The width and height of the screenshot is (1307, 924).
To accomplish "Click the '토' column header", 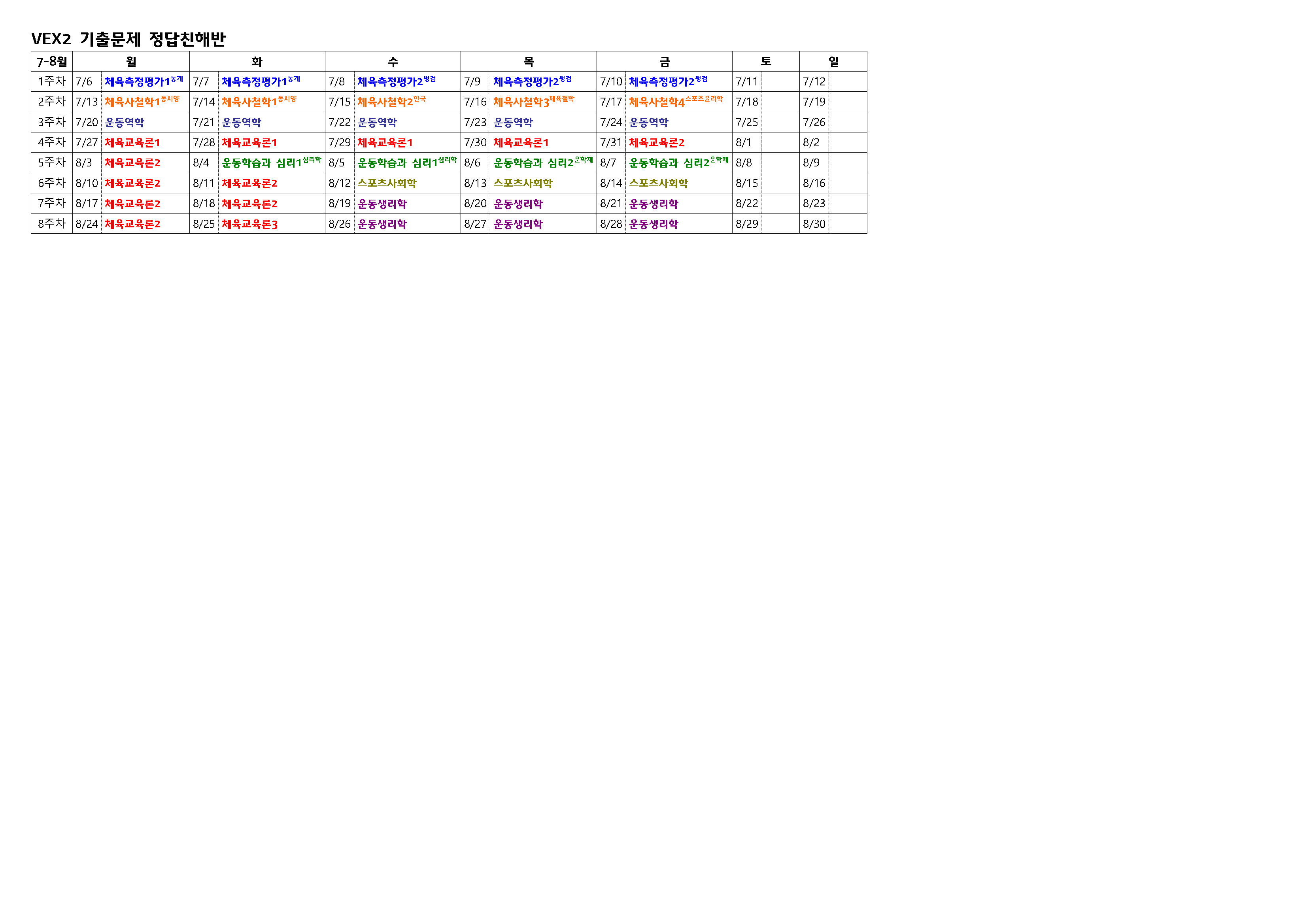I will pyautogui.click(x=766, y=62).
